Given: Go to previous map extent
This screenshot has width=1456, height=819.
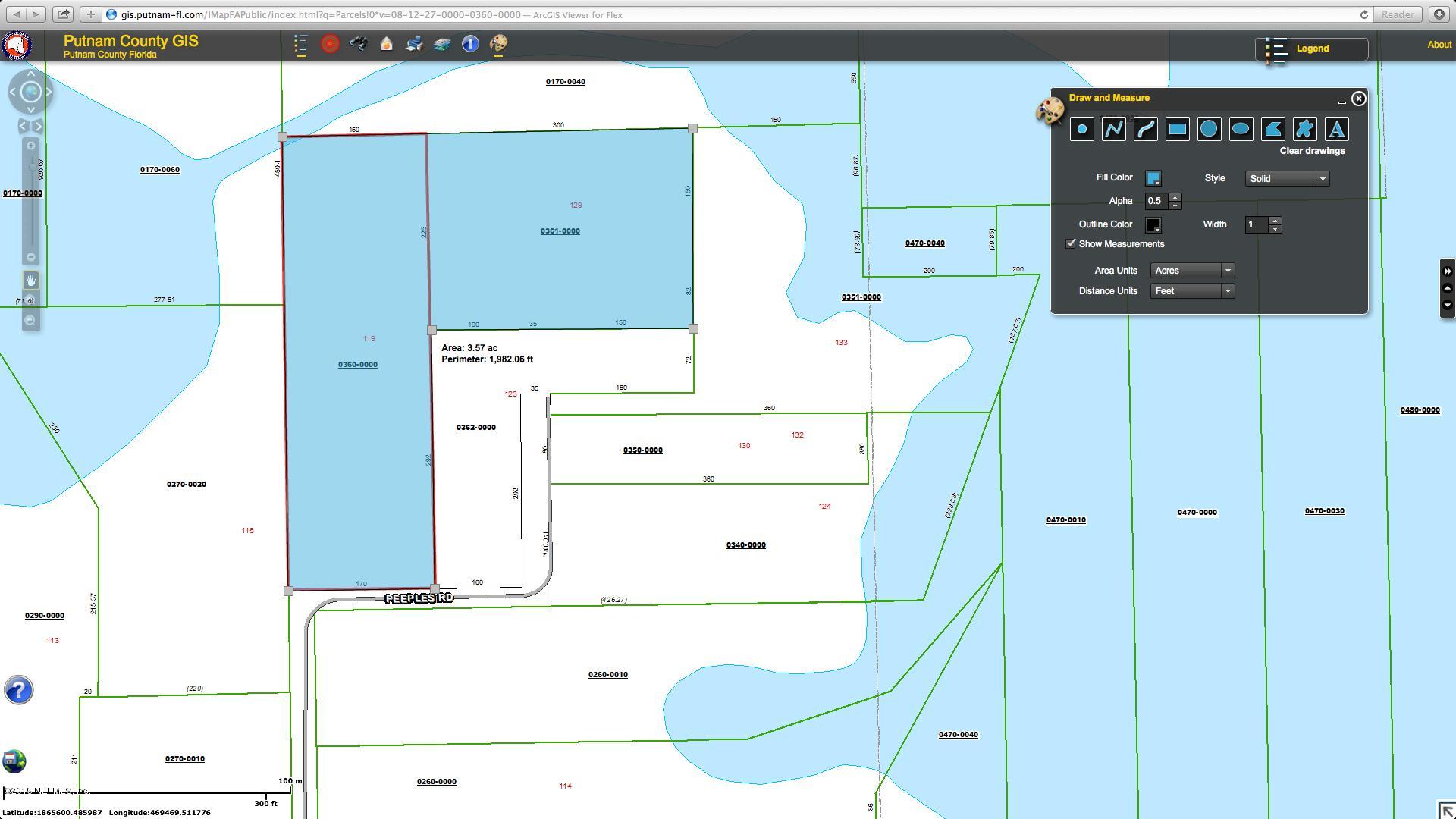Looking at the screenshot, I should (x=23, y=126).
